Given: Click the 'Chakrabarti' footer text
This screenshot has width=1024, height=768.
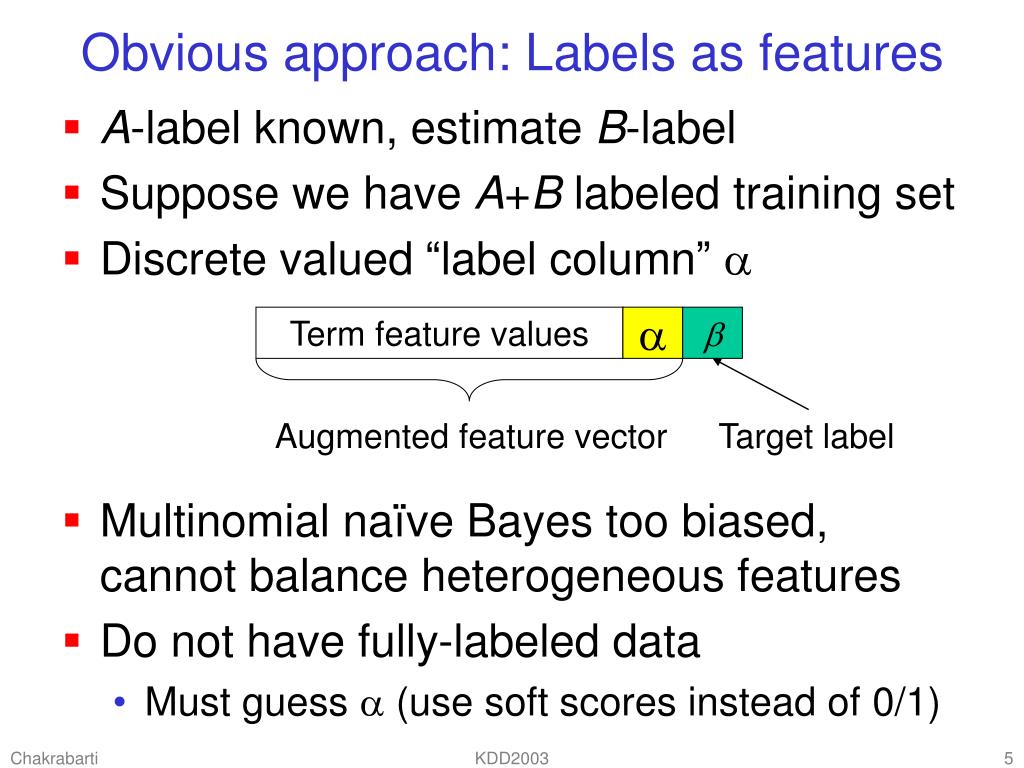Looking at the screenshot, I should tap(54, 758).
